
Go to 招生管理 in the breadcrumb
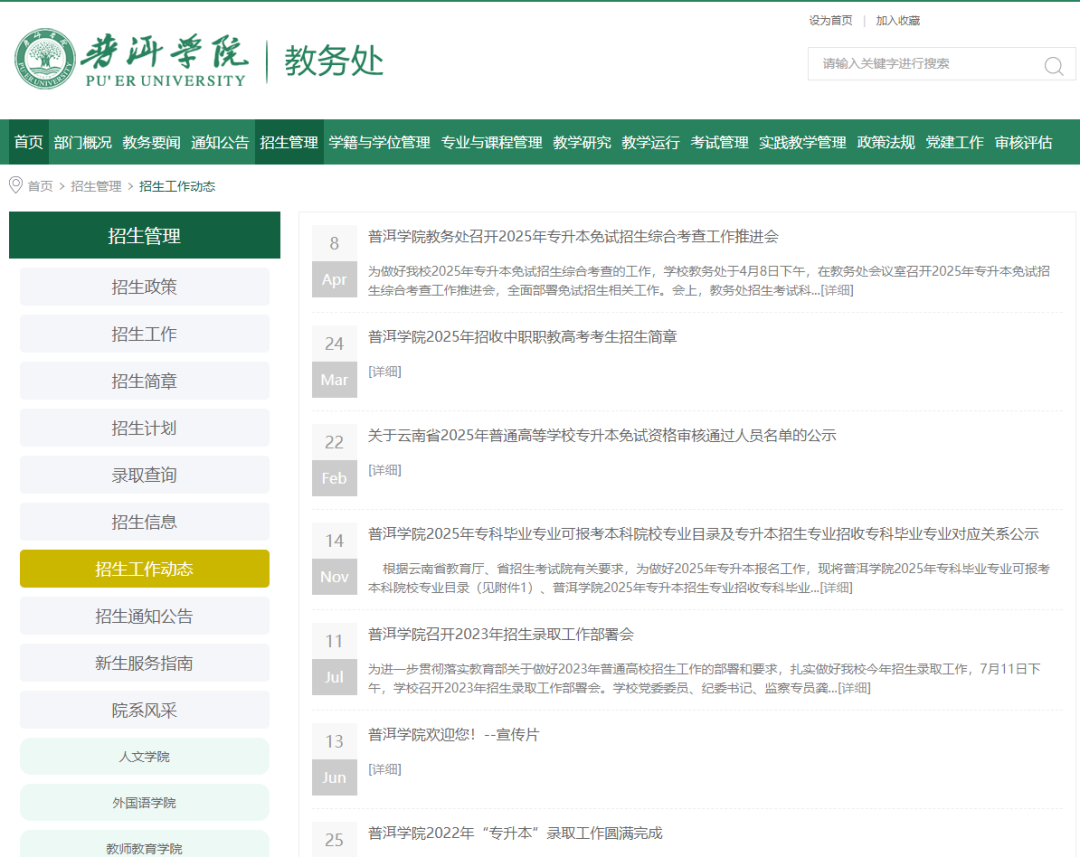click(x=96, y=186)
